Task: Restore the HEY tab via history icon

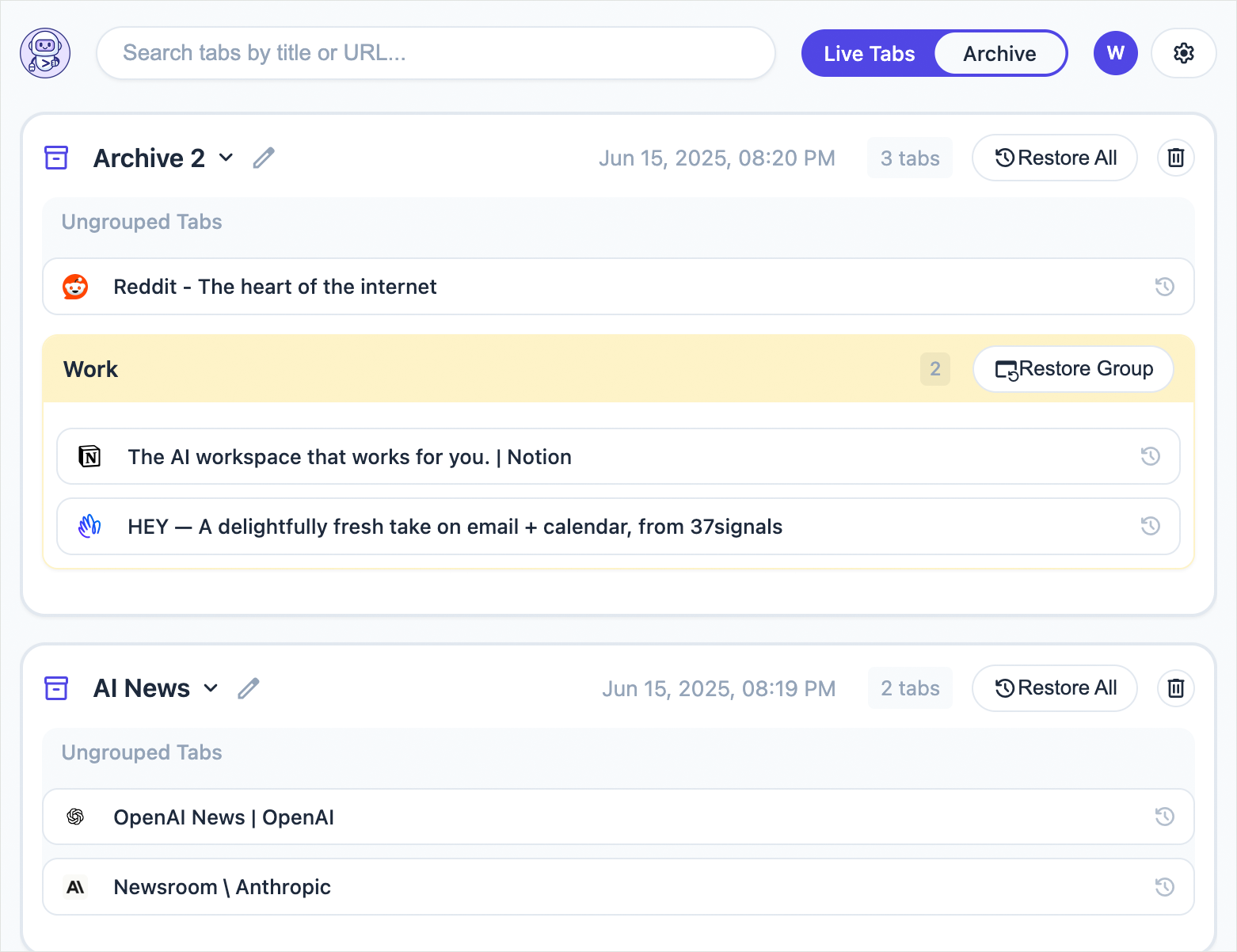Action: click(1150, 526)
